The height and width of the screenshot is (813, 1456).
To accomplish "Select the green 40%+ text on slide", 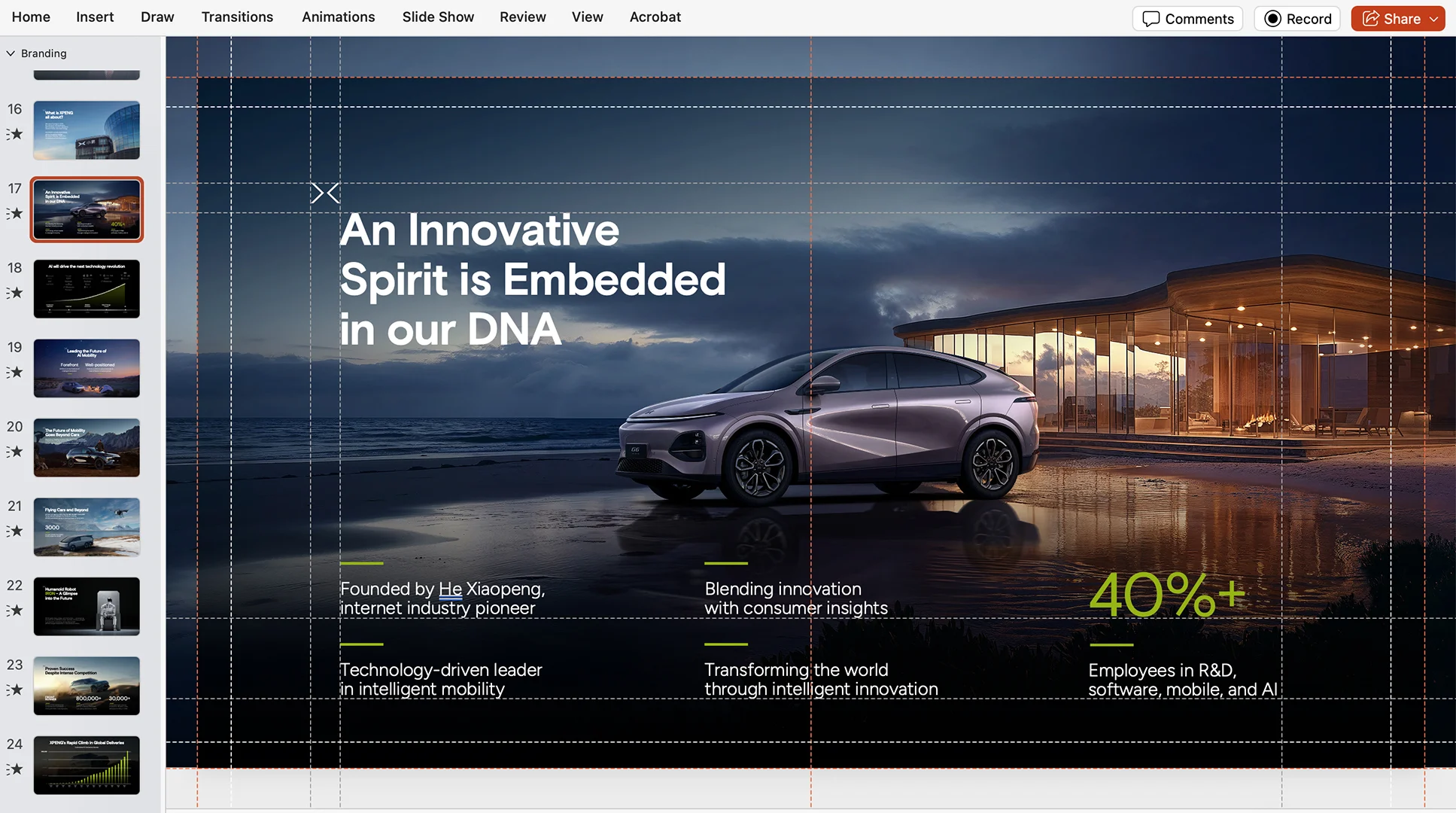I will pyautogui.click(x=1166, y=595).
